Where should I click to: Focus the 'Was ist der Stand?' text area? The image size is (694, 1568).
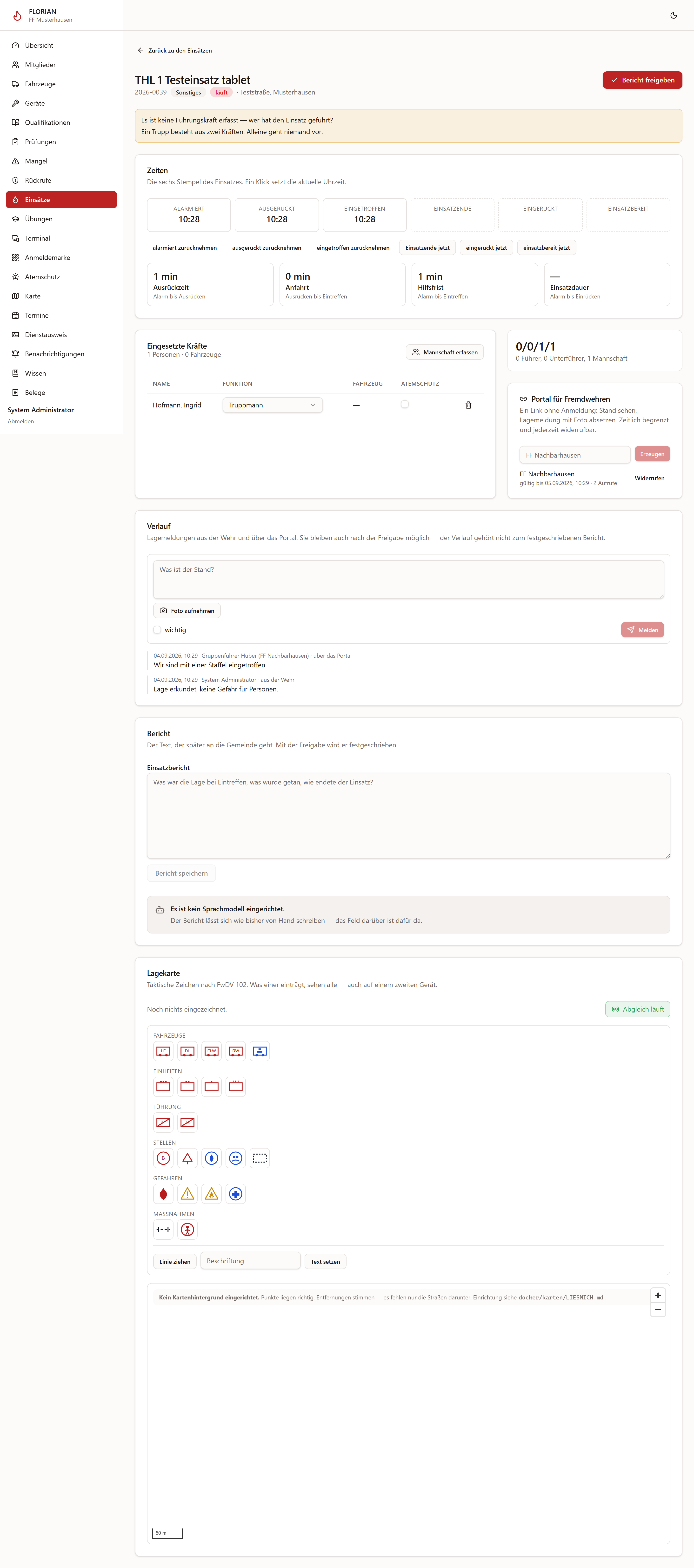408,580
